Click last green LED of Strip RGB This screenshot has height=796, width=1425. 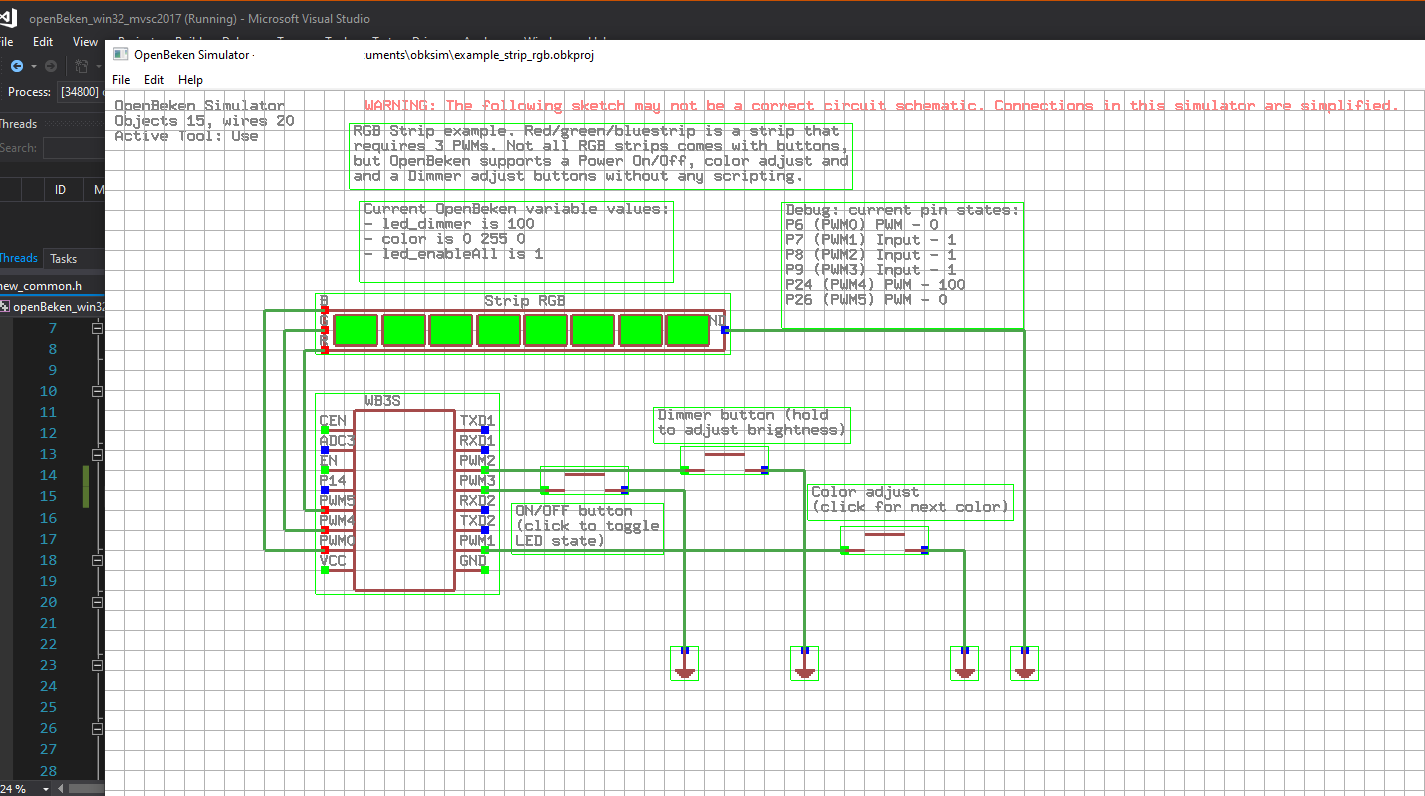click(x=688, y=330)
